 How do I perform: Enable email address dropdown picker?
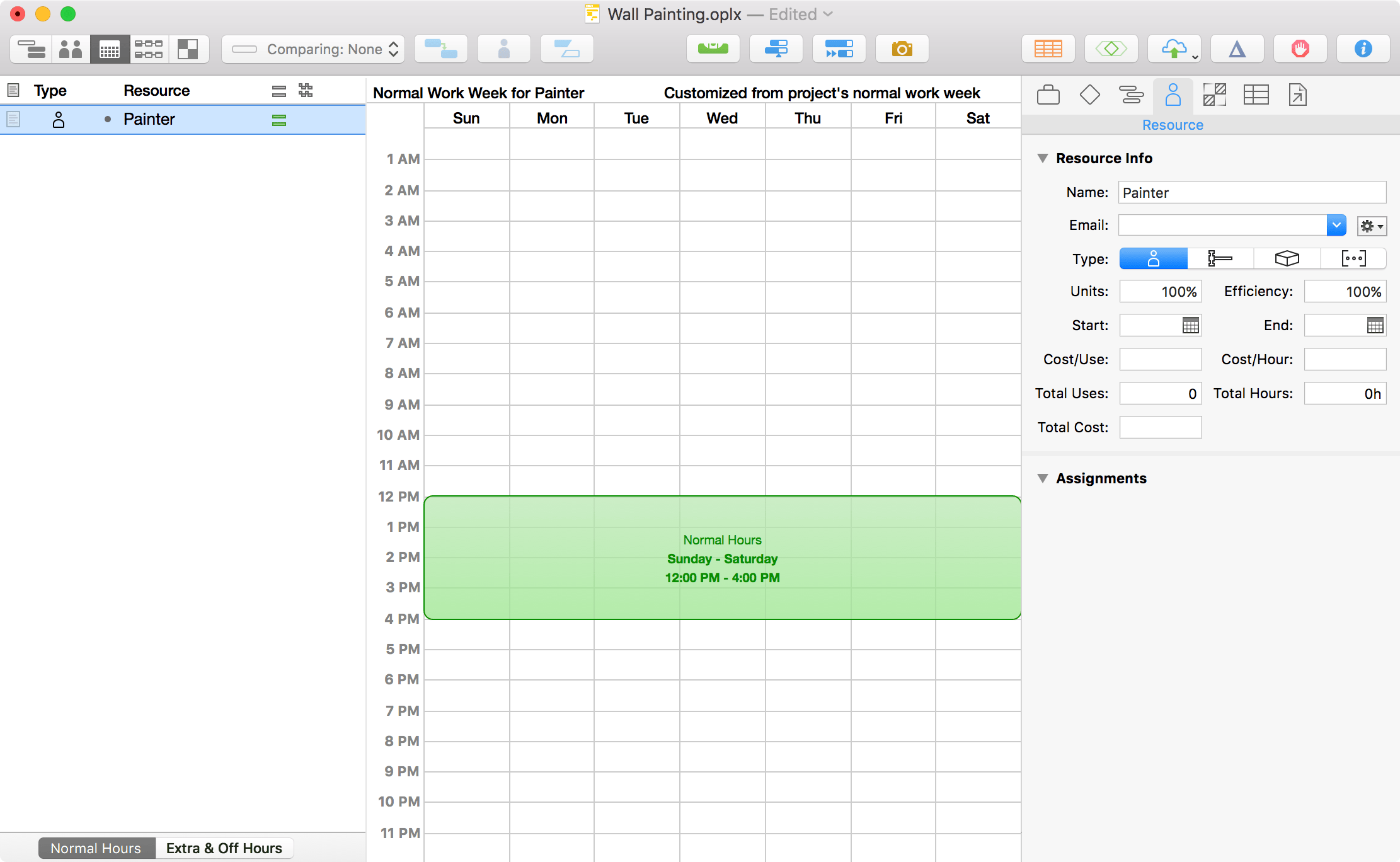coord(1338,225)
